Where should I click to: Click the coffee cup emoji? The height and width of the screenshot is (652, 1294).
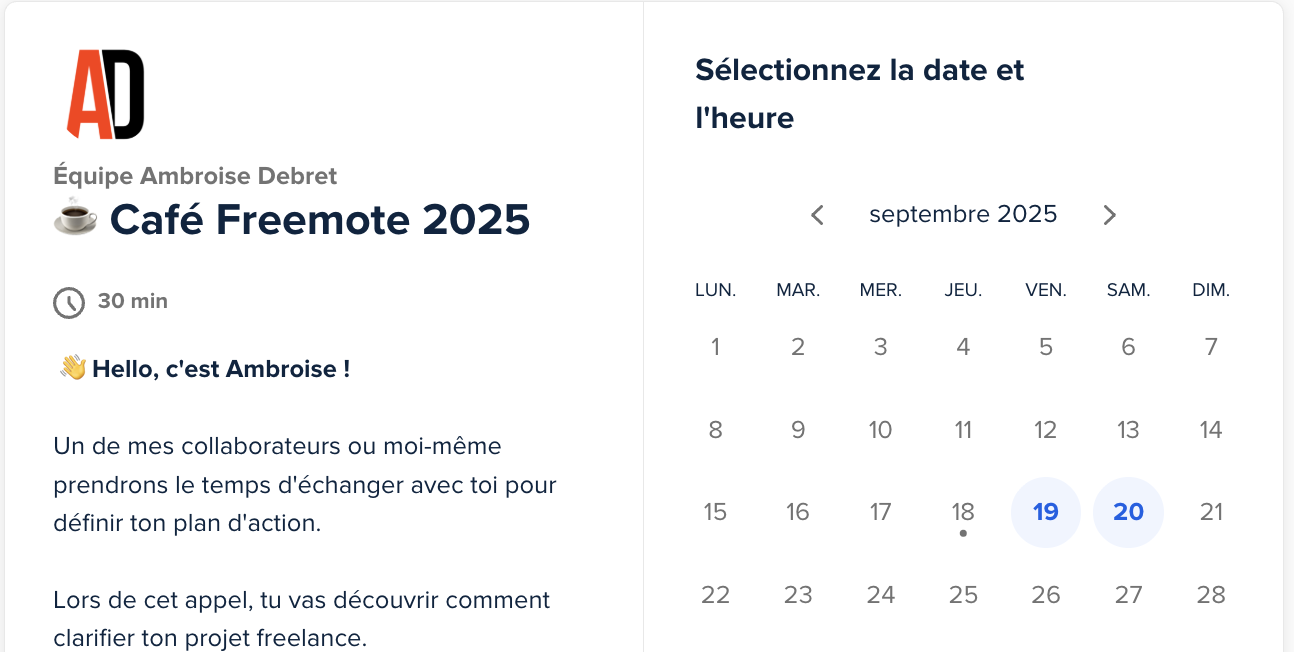[75, 218]
